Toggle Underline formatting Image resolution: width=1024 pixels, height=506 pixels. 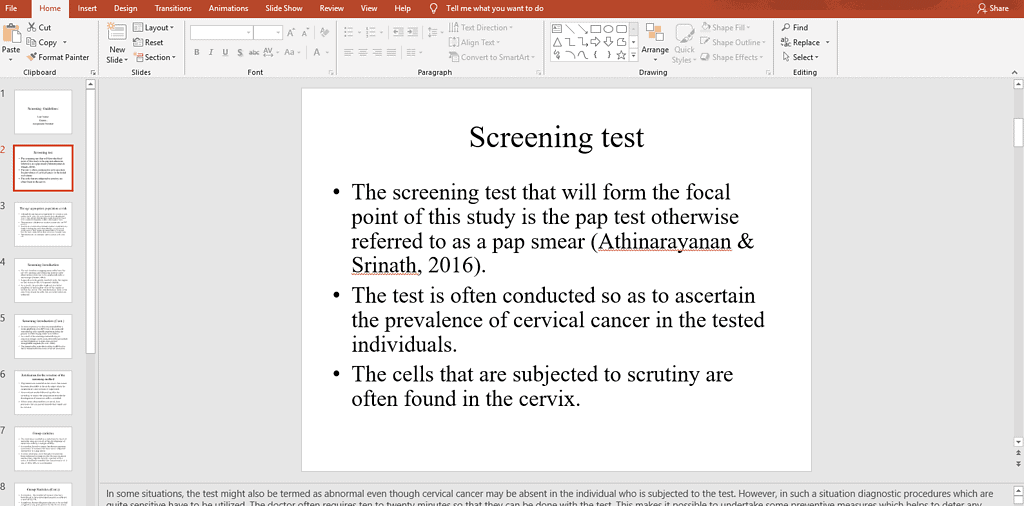[x=225, y=52]
